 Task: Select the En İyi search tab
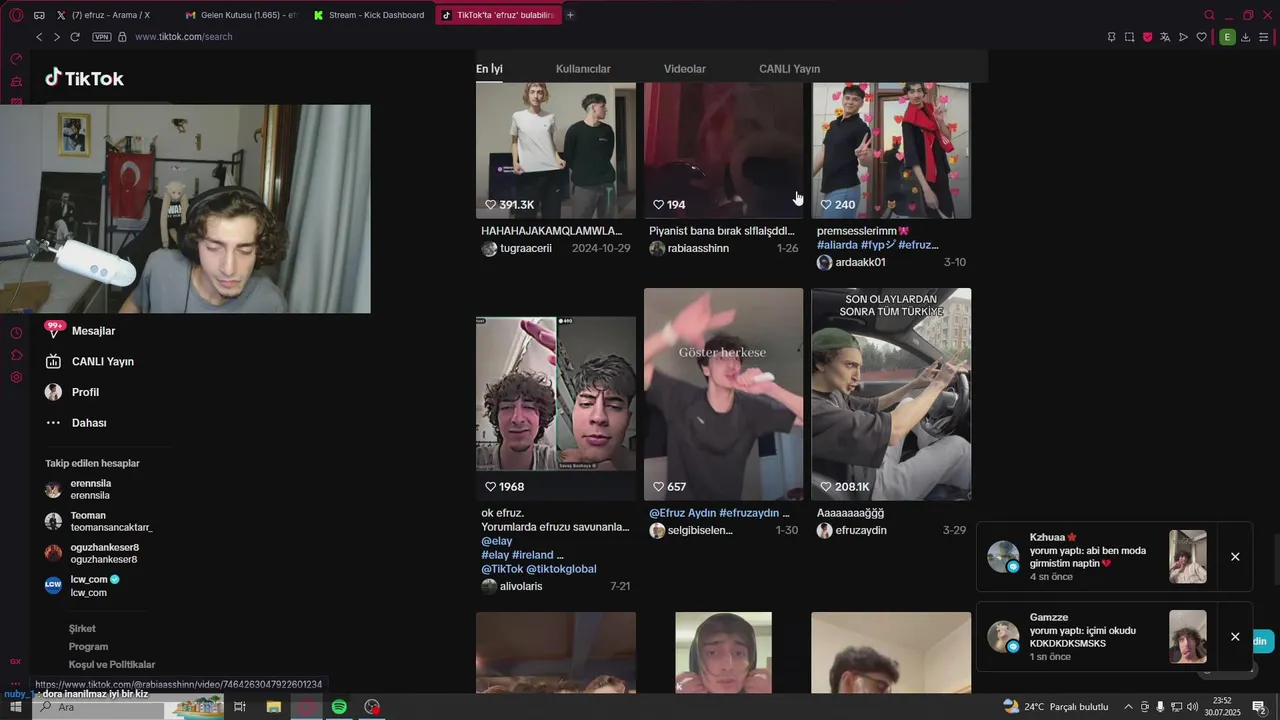pyautogui.click(x=489, y=69)
